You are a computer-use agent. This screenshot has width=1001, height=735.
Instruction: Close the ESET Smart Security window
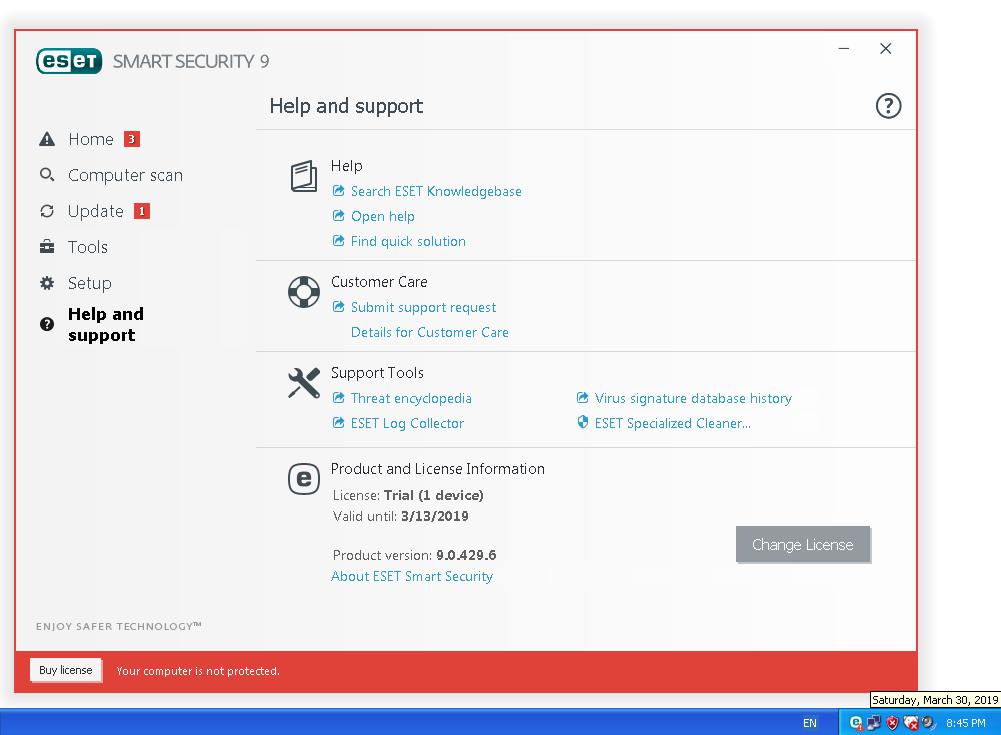tap(885, 49)
